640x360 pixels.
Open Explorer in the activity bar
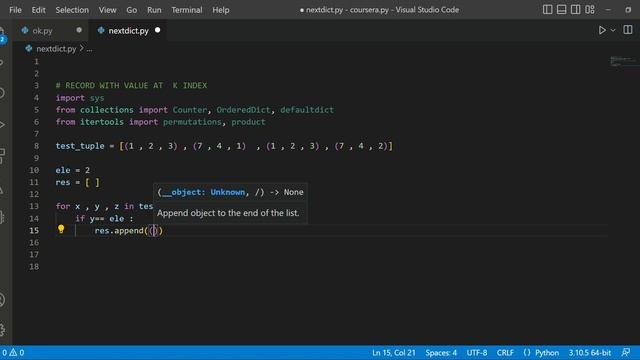point(2,34)
